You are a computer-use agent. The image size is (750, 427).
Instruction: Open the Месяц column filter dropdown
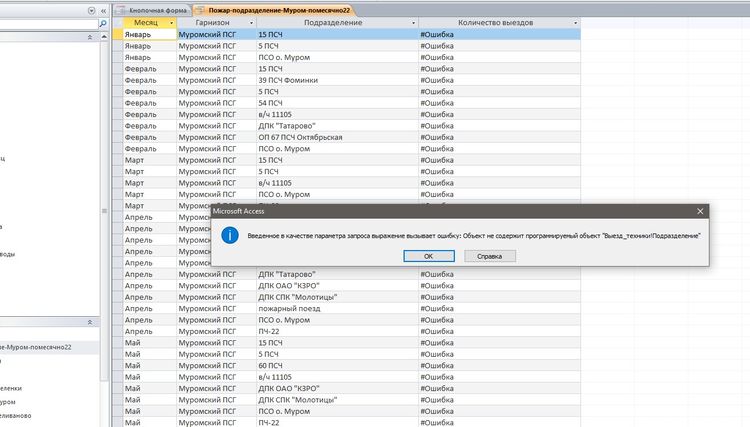tap(171, 22)
